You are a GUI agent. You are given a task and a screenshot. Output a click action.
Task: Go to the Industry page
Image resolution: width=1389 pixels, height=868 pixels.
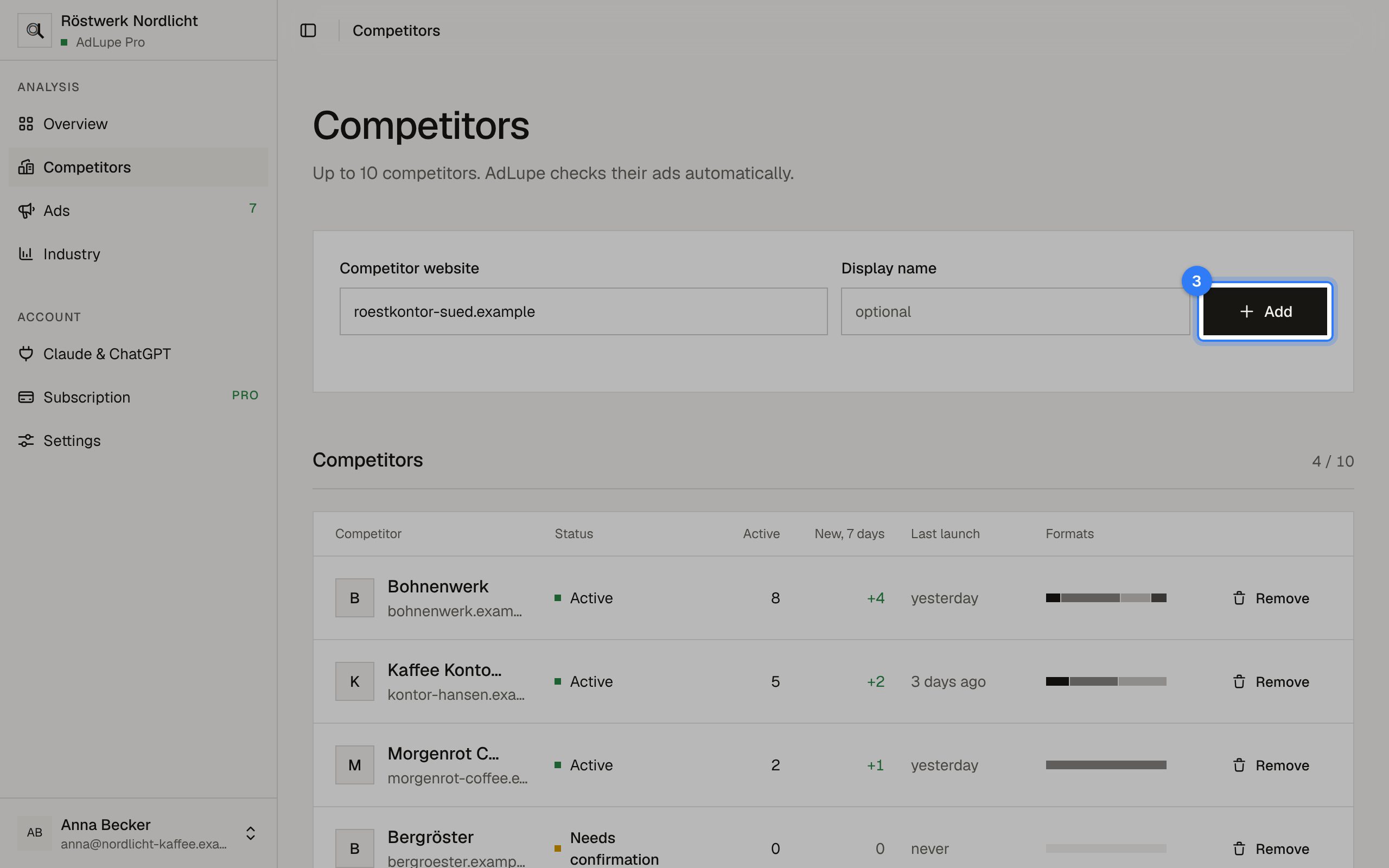pos(138,254)
